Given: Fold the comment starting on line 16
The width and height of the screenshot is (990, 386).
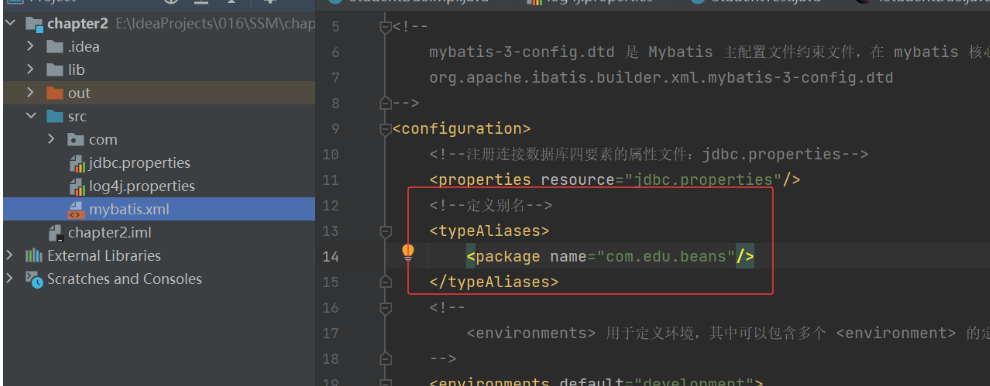Looking at the screenshot, I should (x=385, y=308).
